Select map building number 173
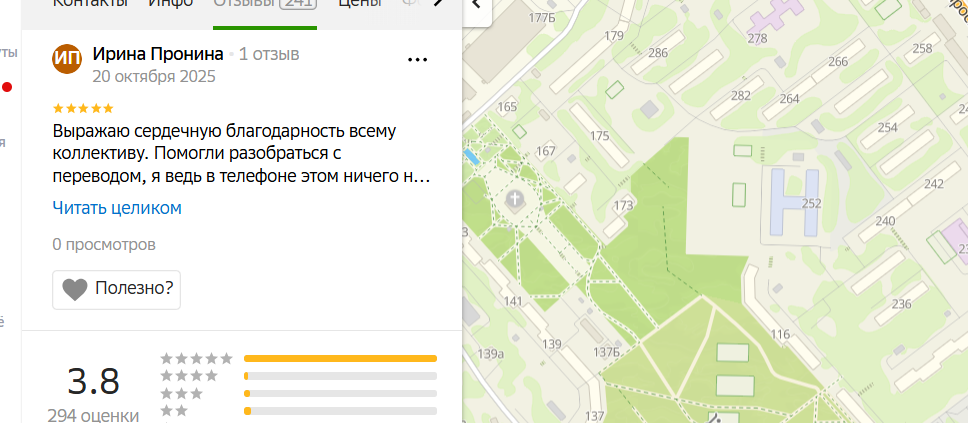968x423 pixels. click(x=624, y=205)
